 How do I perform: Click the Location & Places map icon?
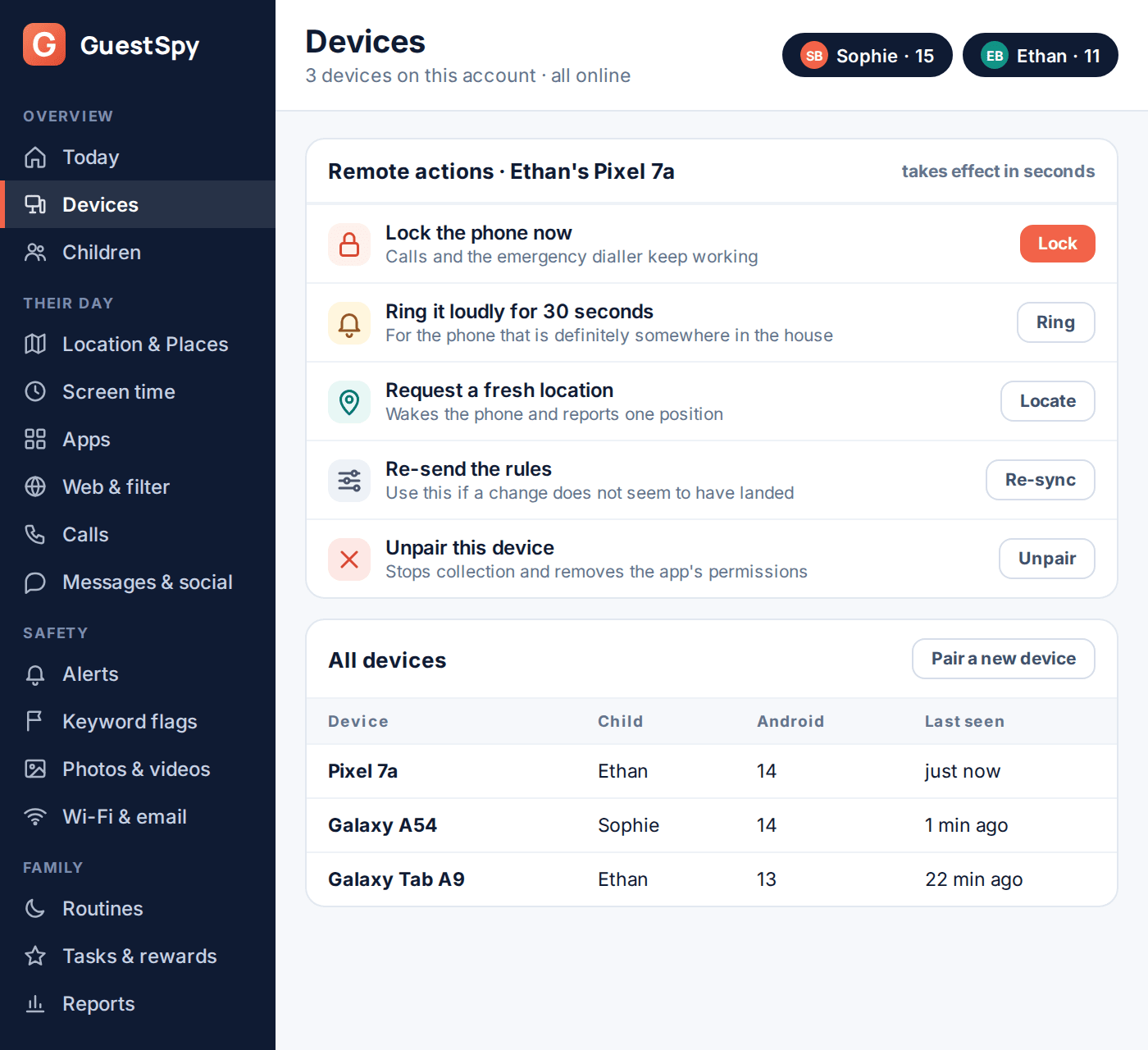(x=35, y=344)
